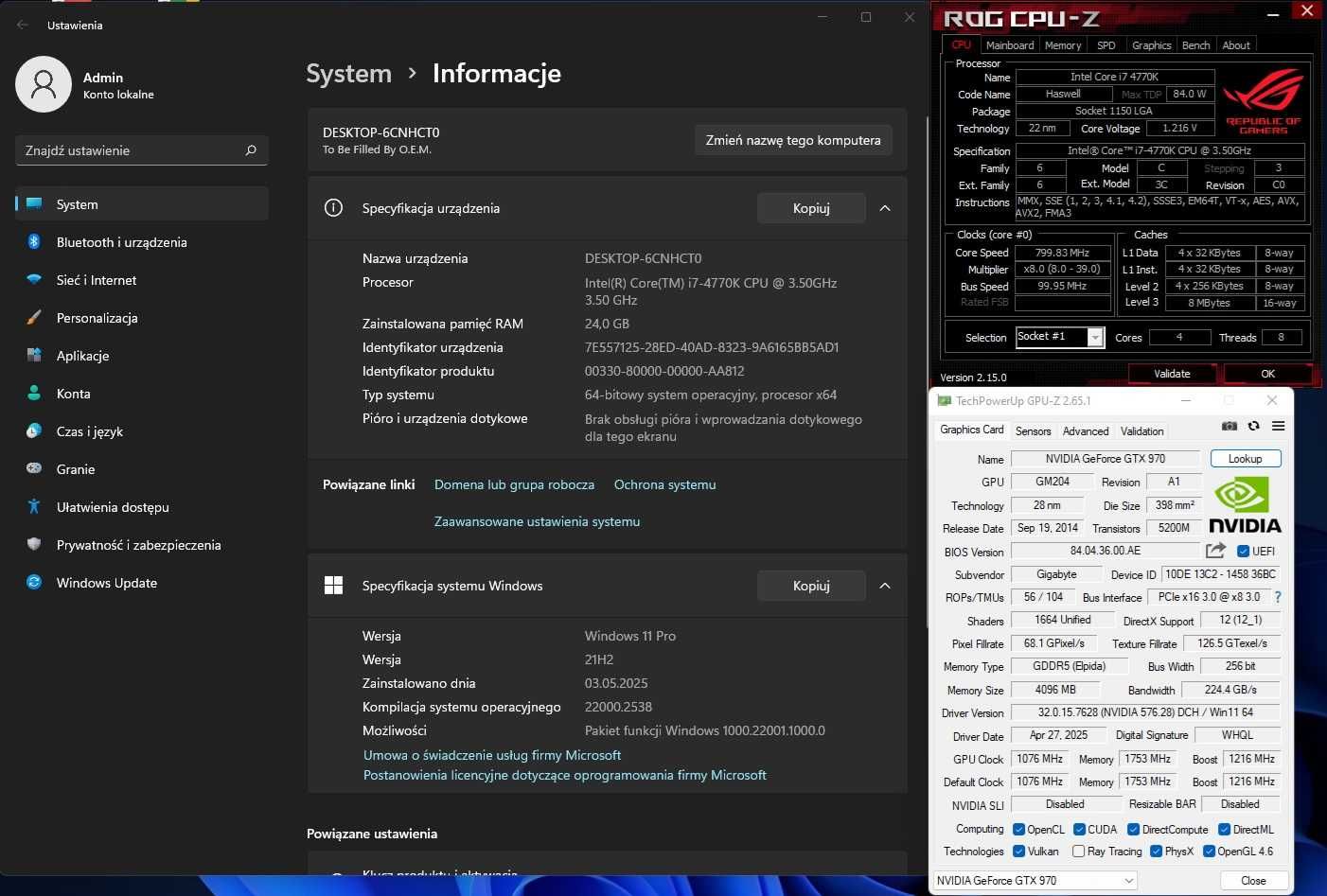Open the Aplikacje icon in Settings

[34, 355]
